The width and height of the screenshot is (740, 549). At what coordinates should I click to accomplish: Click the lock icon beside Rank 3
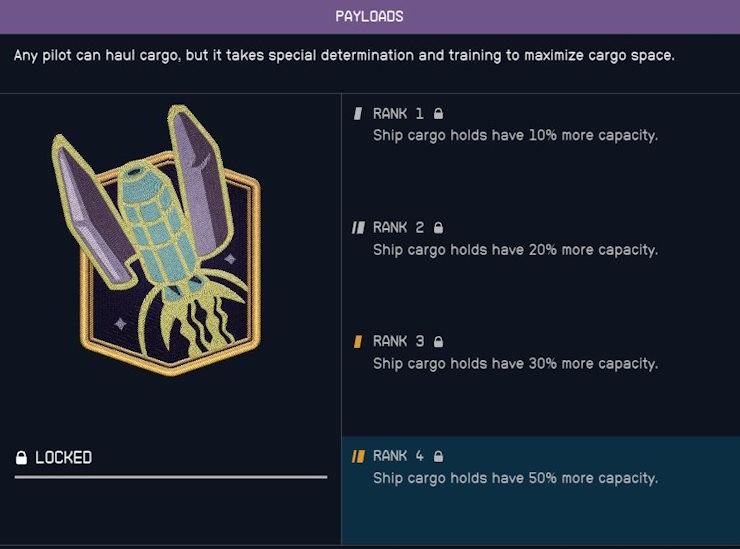tap(438, 342)
